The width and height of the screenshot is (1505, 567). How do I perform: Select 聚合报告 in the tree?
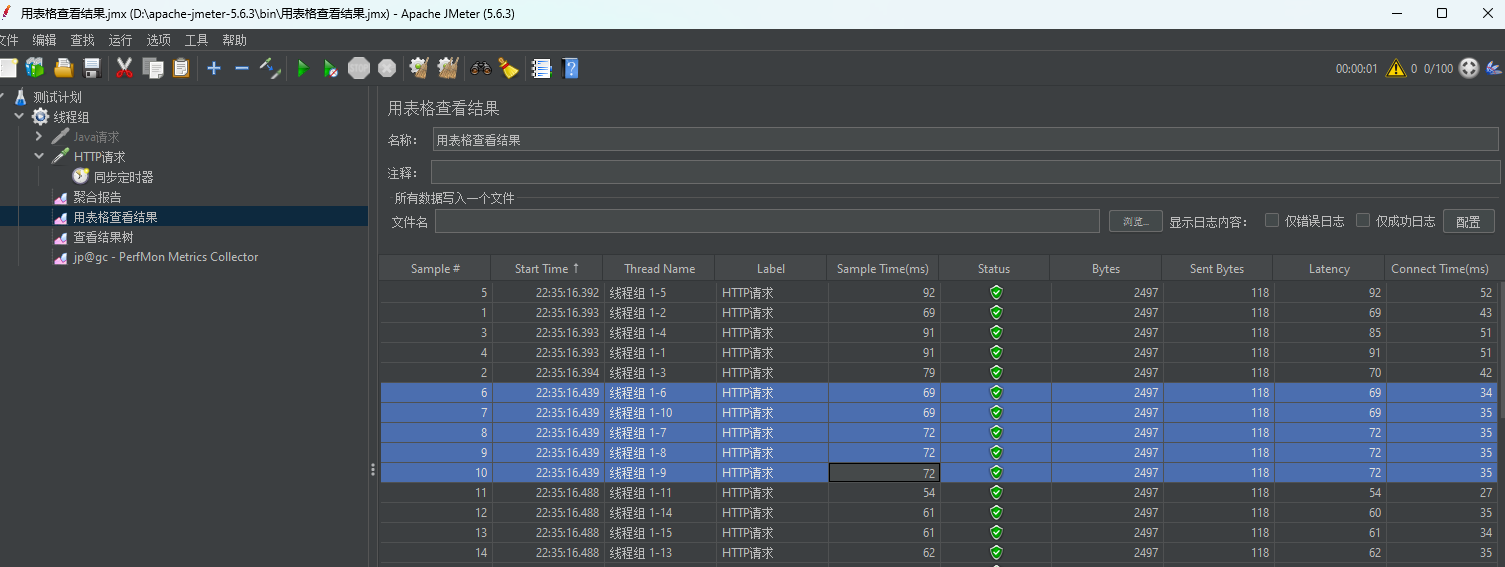click(97, 197)
